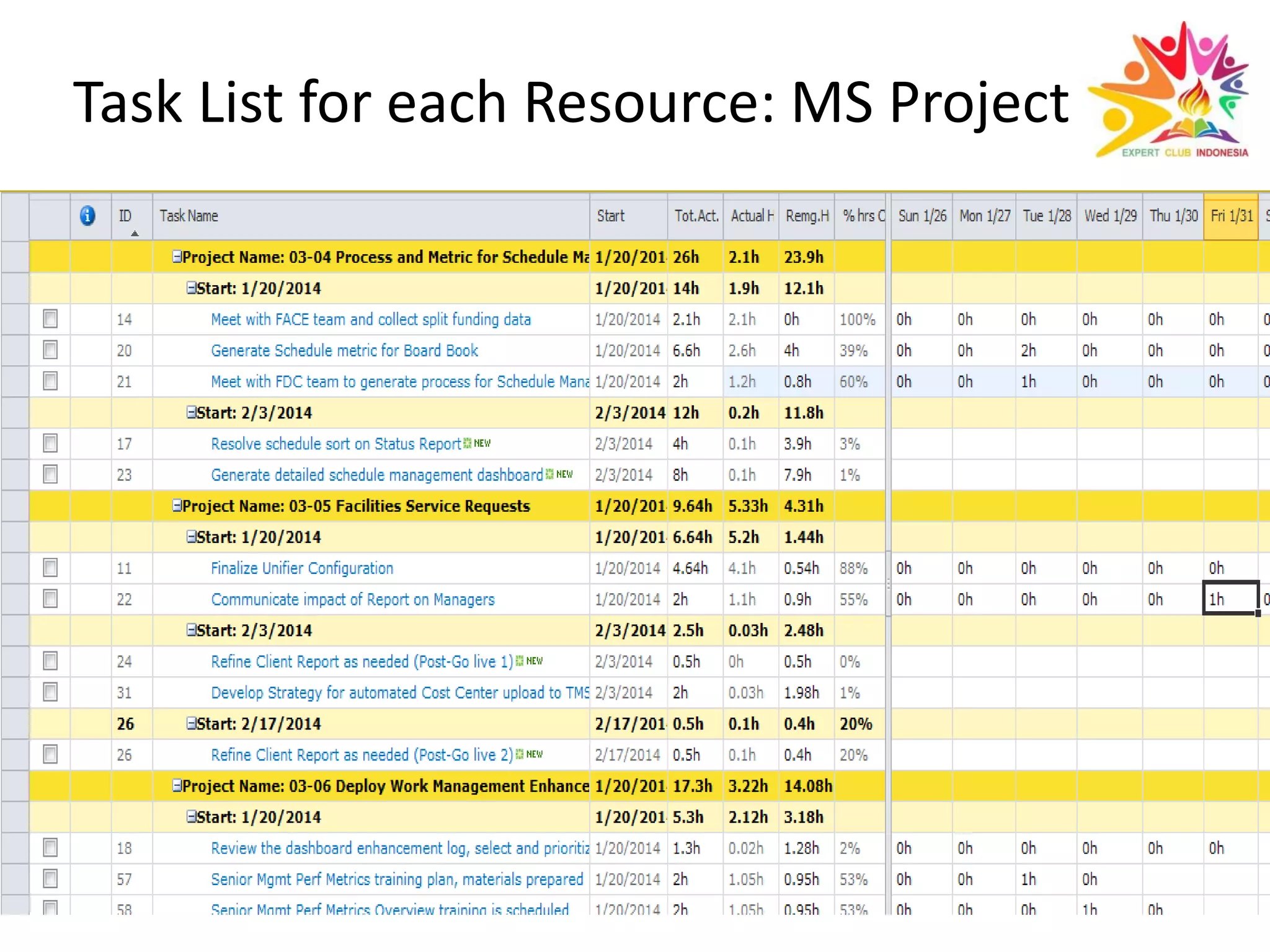This screenshot has height=952, width=1270.
Task: Collapse Start 1/20/2014 group under project 03-05
Action: coord(192,536)
